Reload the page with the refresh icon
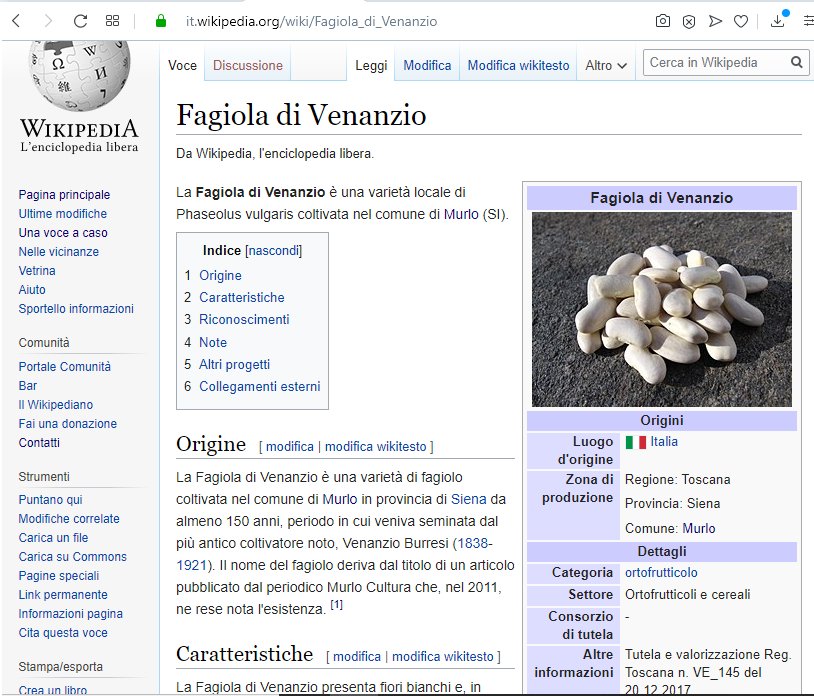This screenshot has width=814, height=696. point(80,21)
